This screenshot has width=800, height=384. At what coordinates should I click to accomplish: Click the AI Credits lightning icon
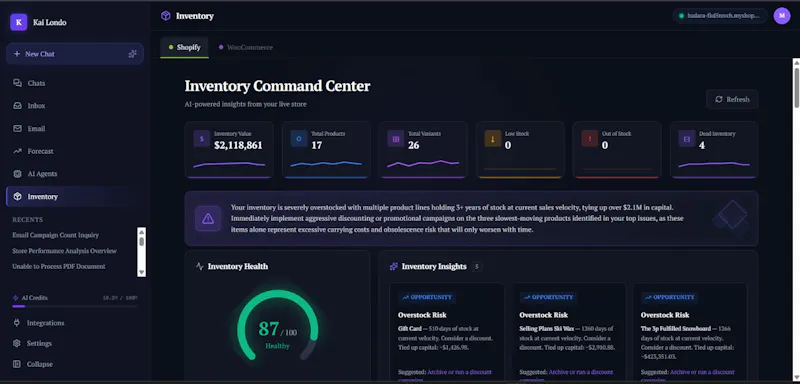(16, 298)
